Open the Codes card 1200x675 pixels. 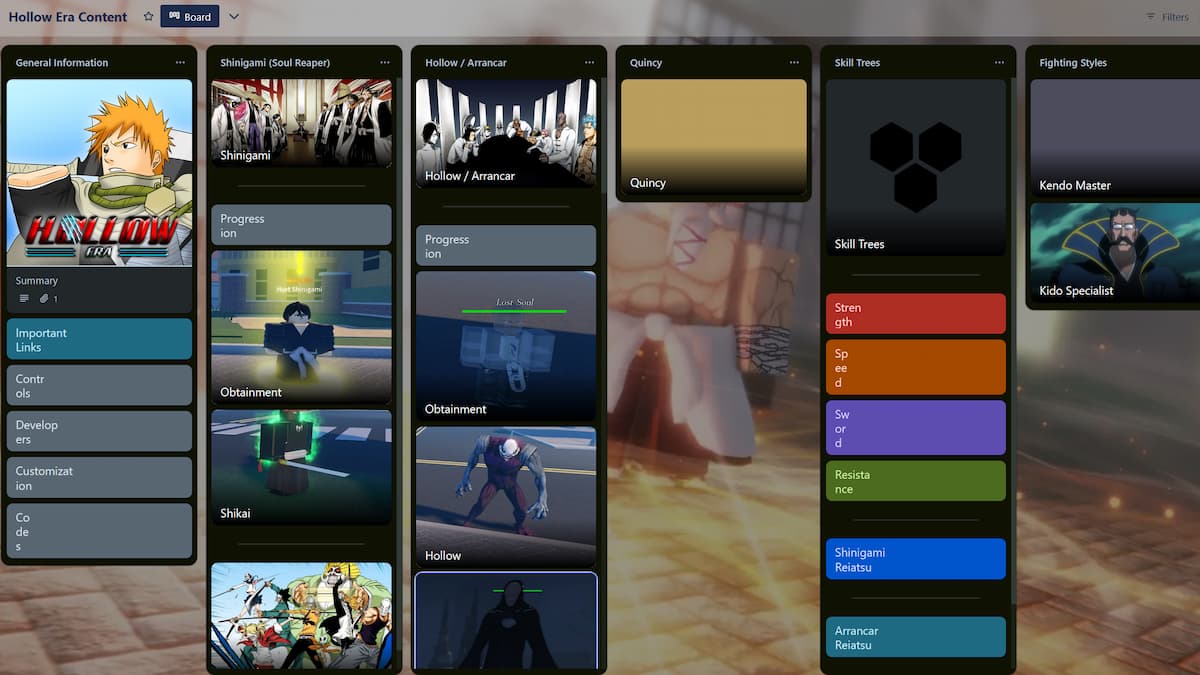coord(98,530)
